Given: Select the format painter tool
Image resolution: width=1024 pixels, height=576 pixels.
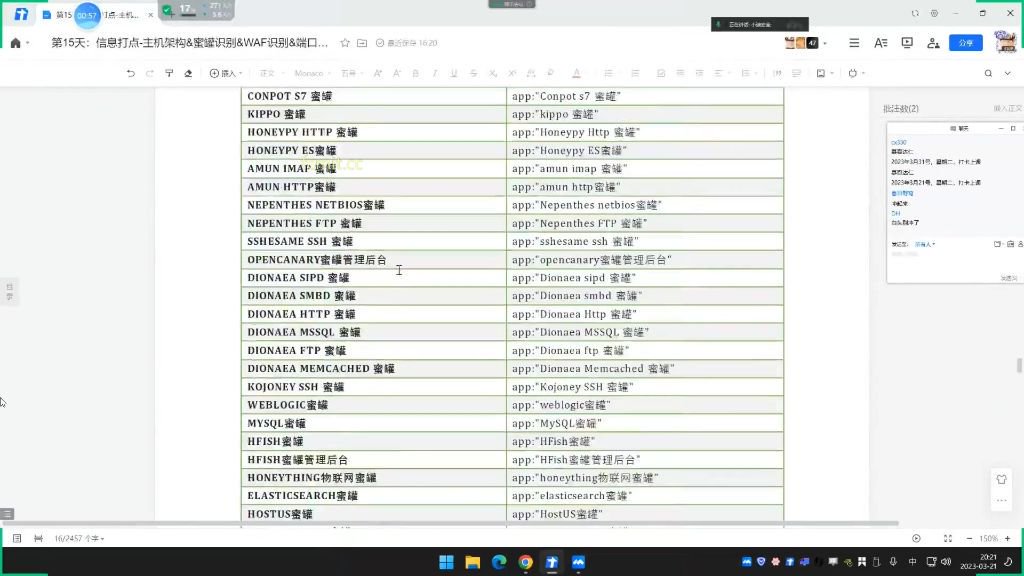Looking at the screenshot, I should 169,73.
